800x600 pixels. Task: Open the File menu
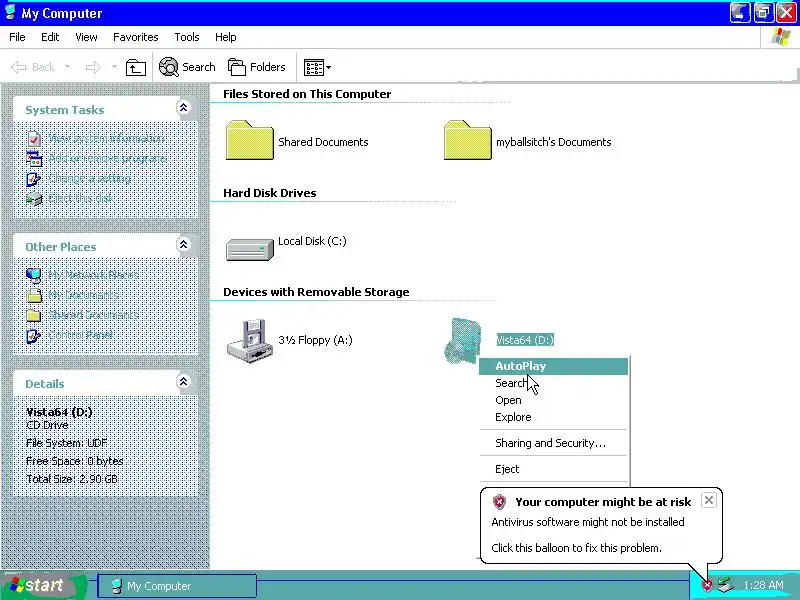coord(17,37)
